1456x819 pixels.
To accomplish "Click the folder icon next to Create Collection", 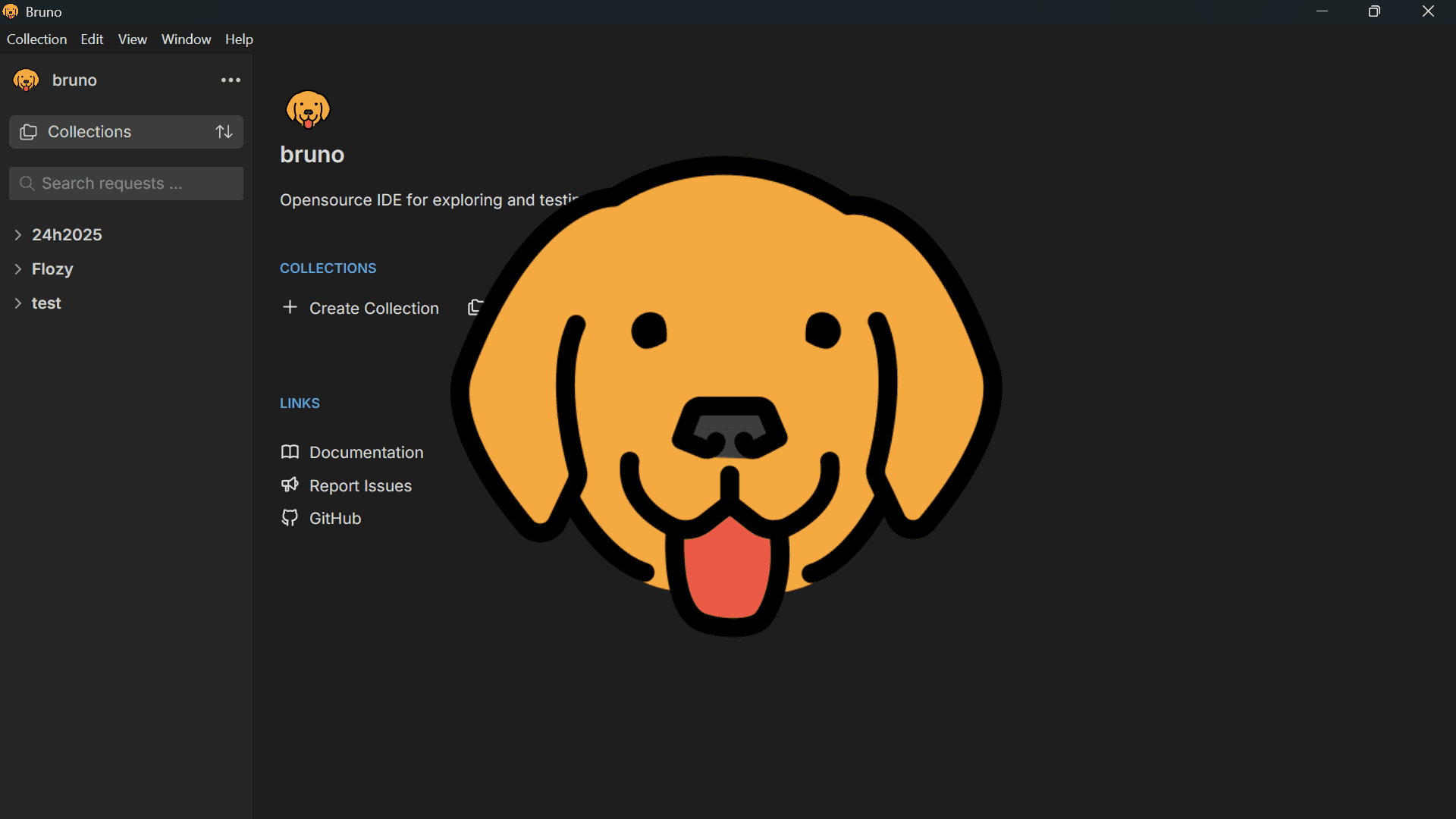I will point(475,307).
